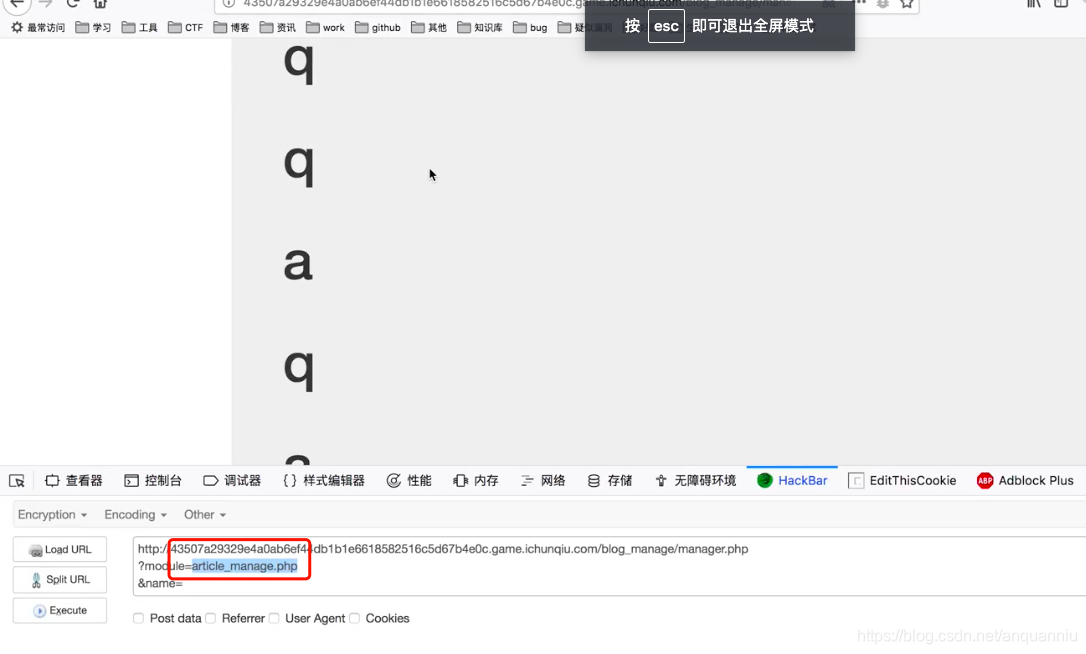
Task: Open the 网络 network tab
Action: coord(542,481)
